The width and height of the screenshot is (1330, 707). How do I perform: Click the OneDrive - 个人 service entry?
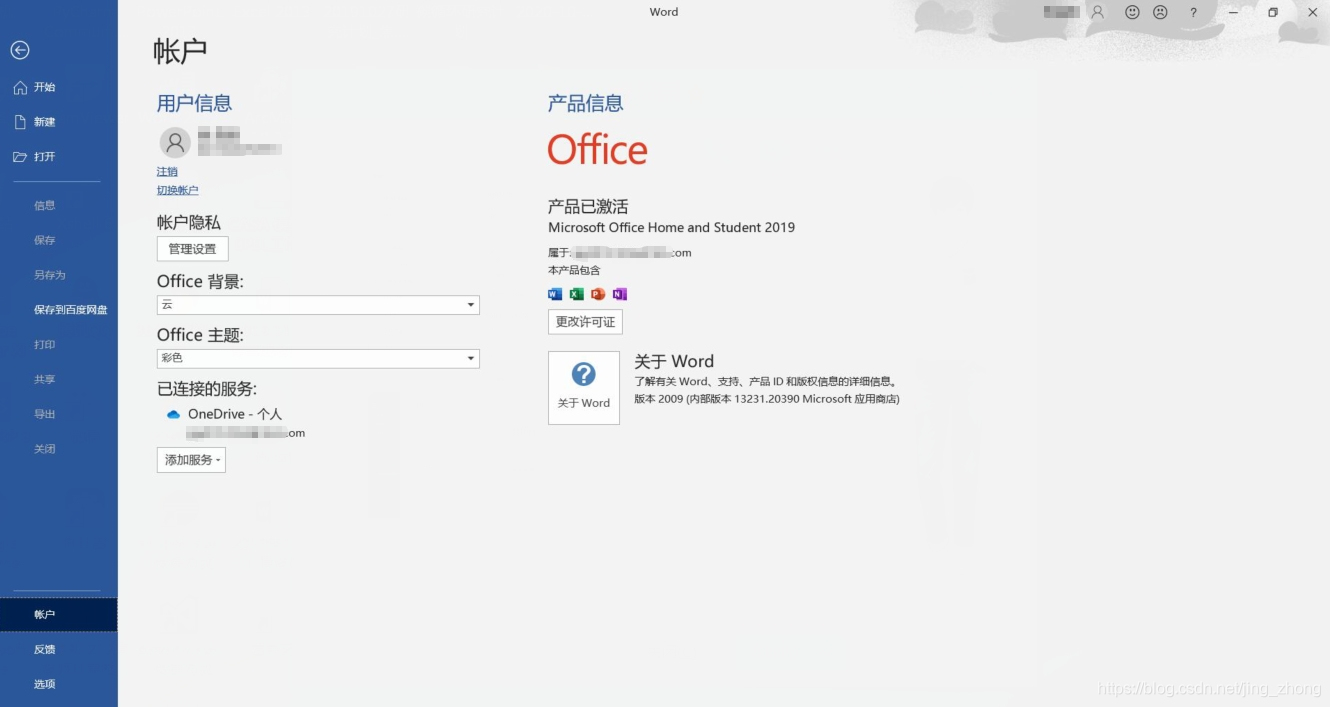tap(235, 414)
